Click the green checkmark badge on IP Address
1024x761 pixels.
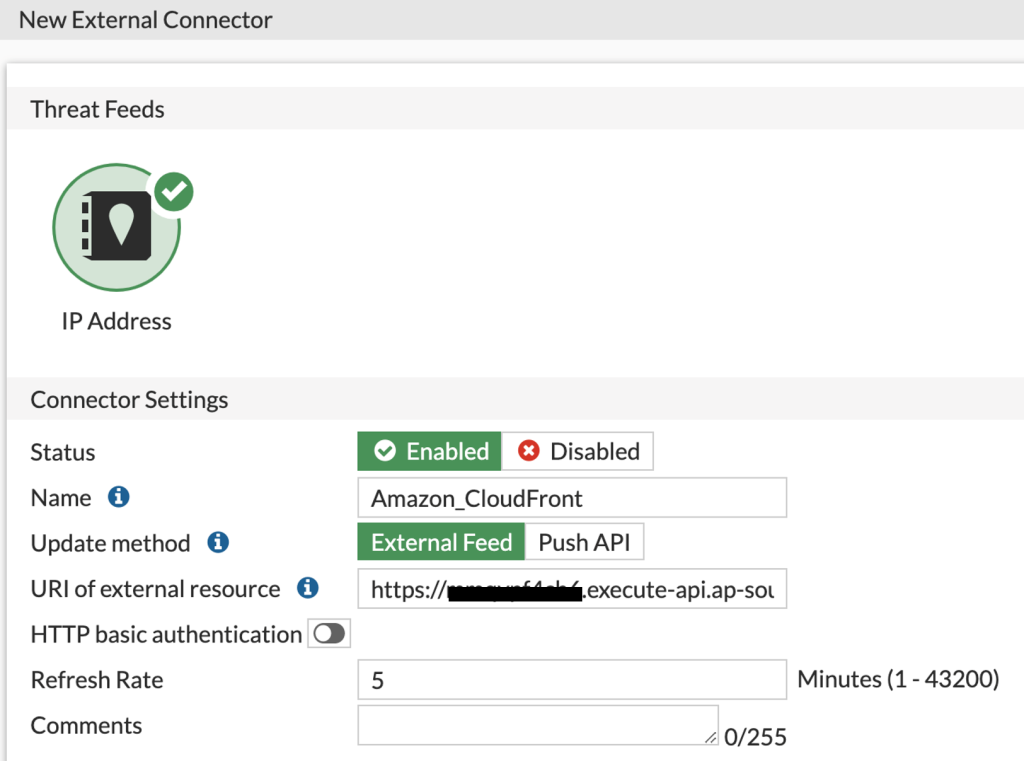point(173,192)
